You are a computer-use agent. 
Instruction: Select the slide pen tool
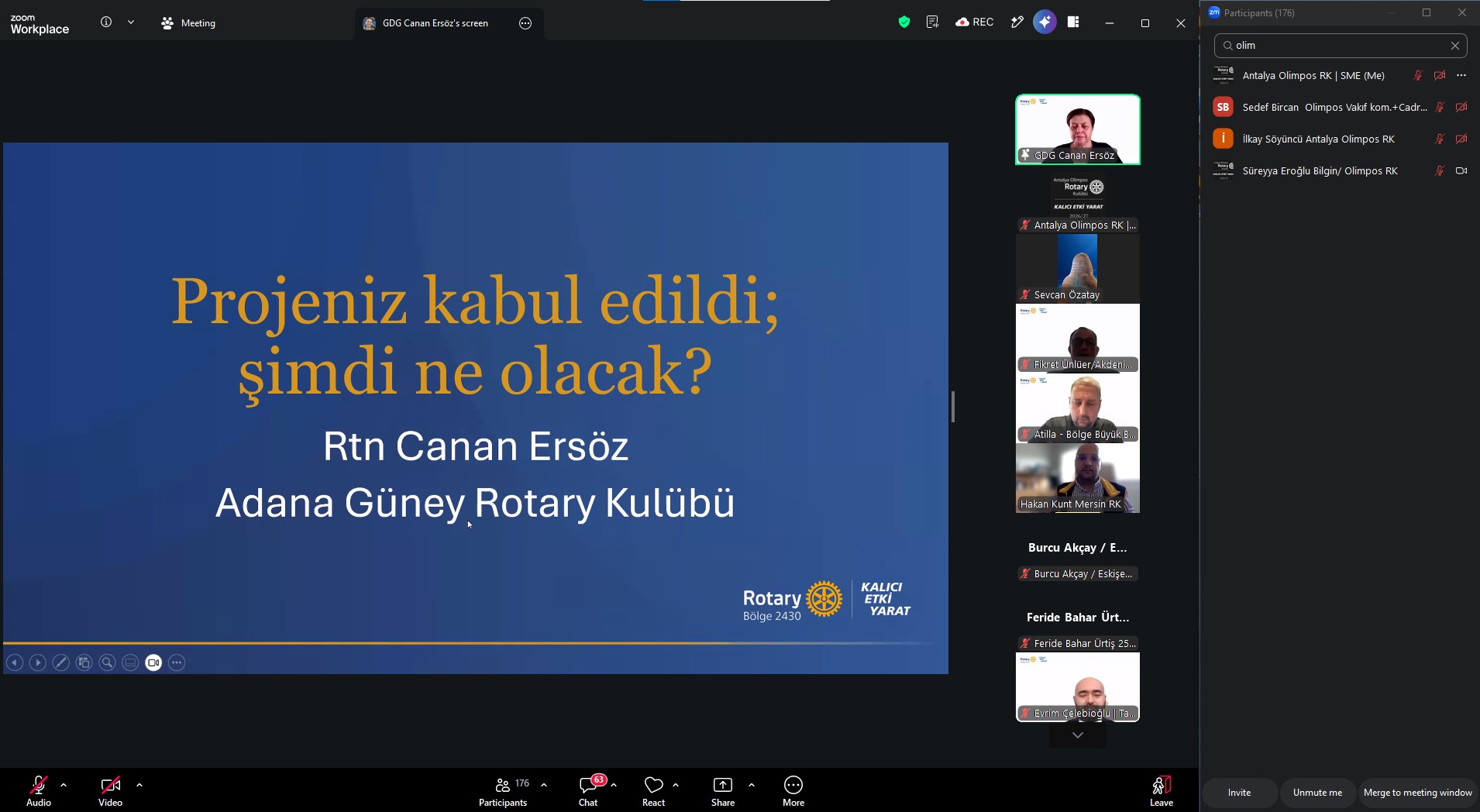(61, 662)
